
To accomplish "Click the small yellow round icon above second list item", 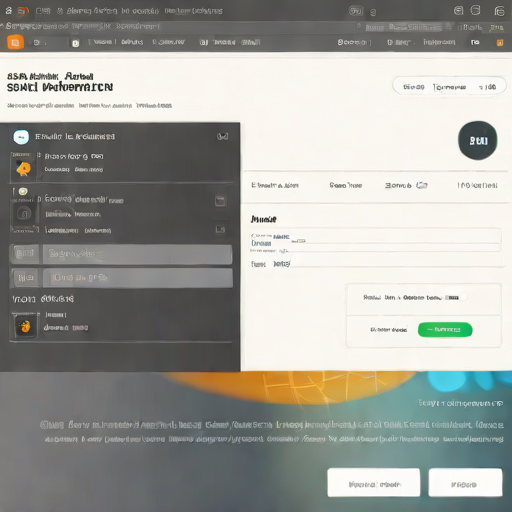I will [x=23, y=191].
